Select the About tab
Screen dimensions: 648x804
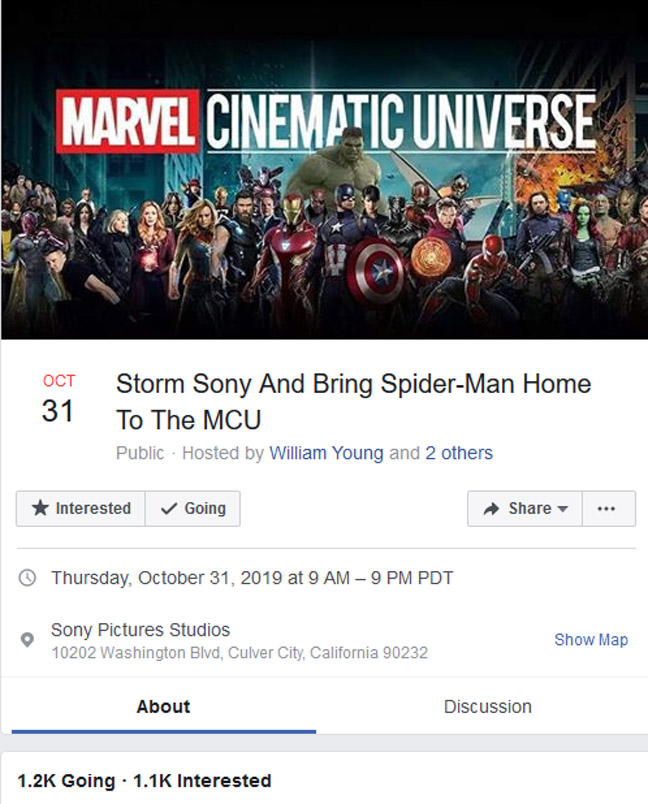(x=161, y=707)
